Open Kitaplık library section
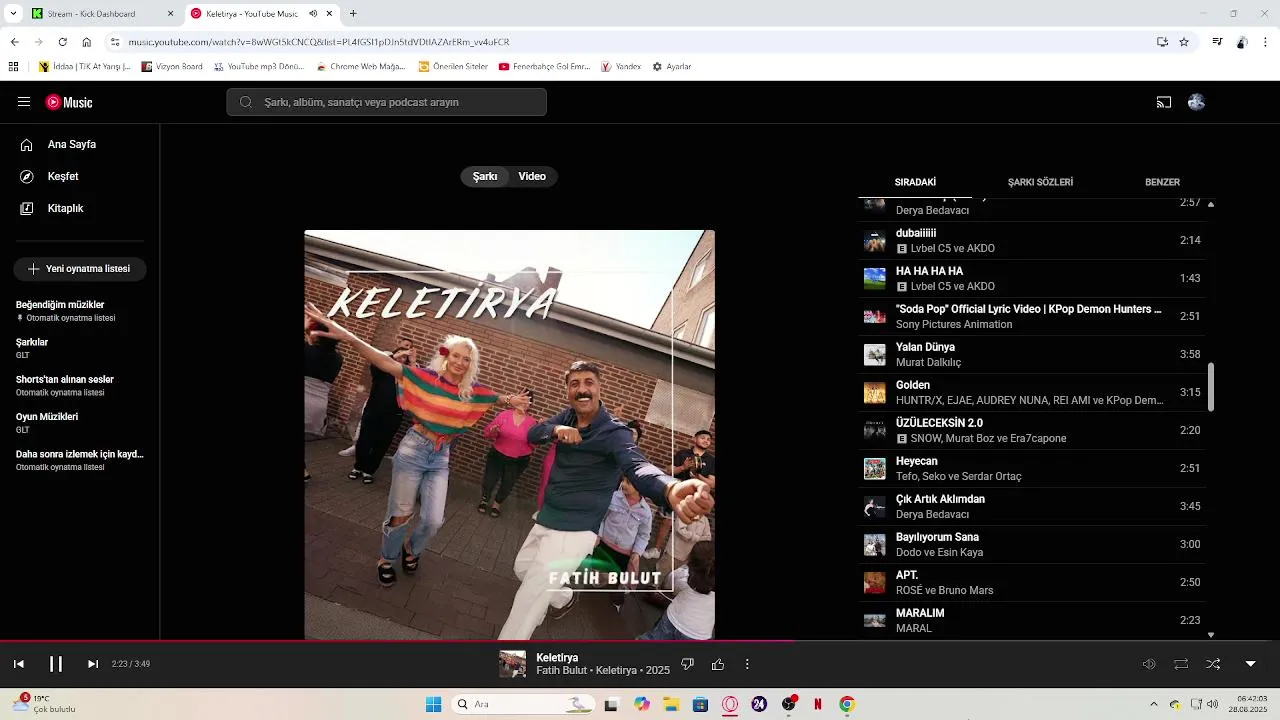The image size is (1280, 720). (x=65, y=208)
